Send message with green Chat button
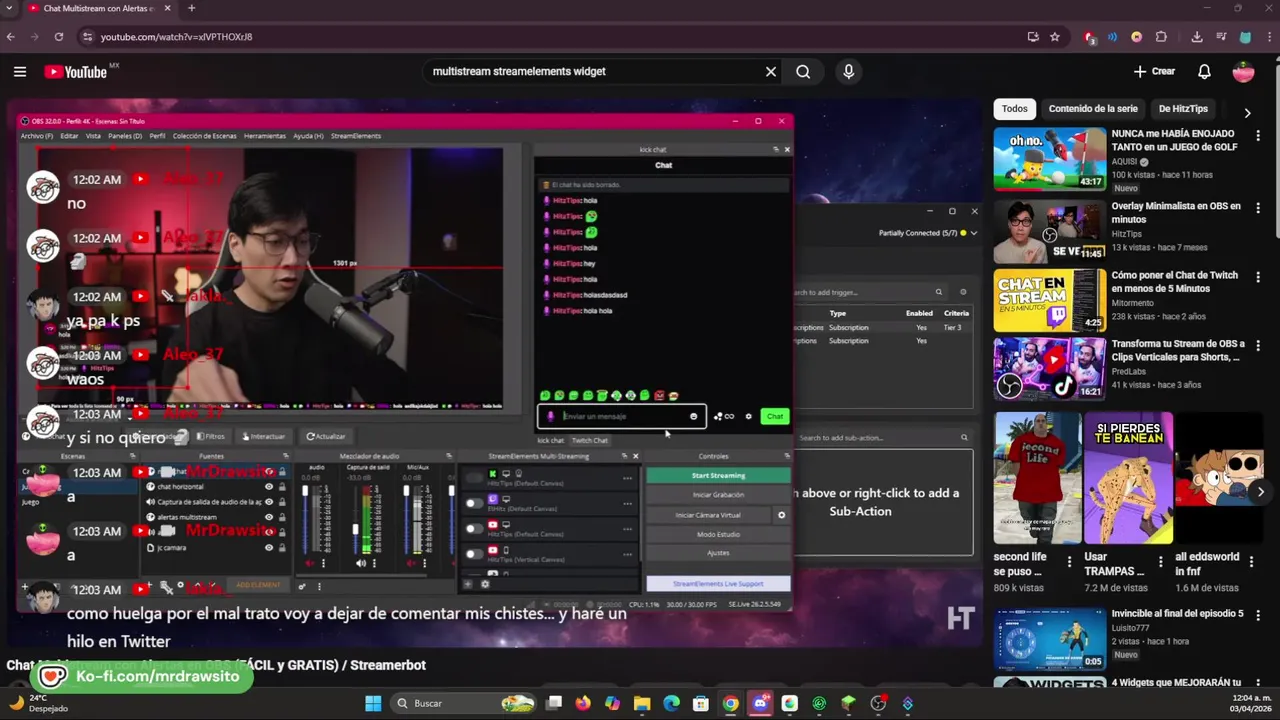The image size is (1280, 720). tap(775, 416)
